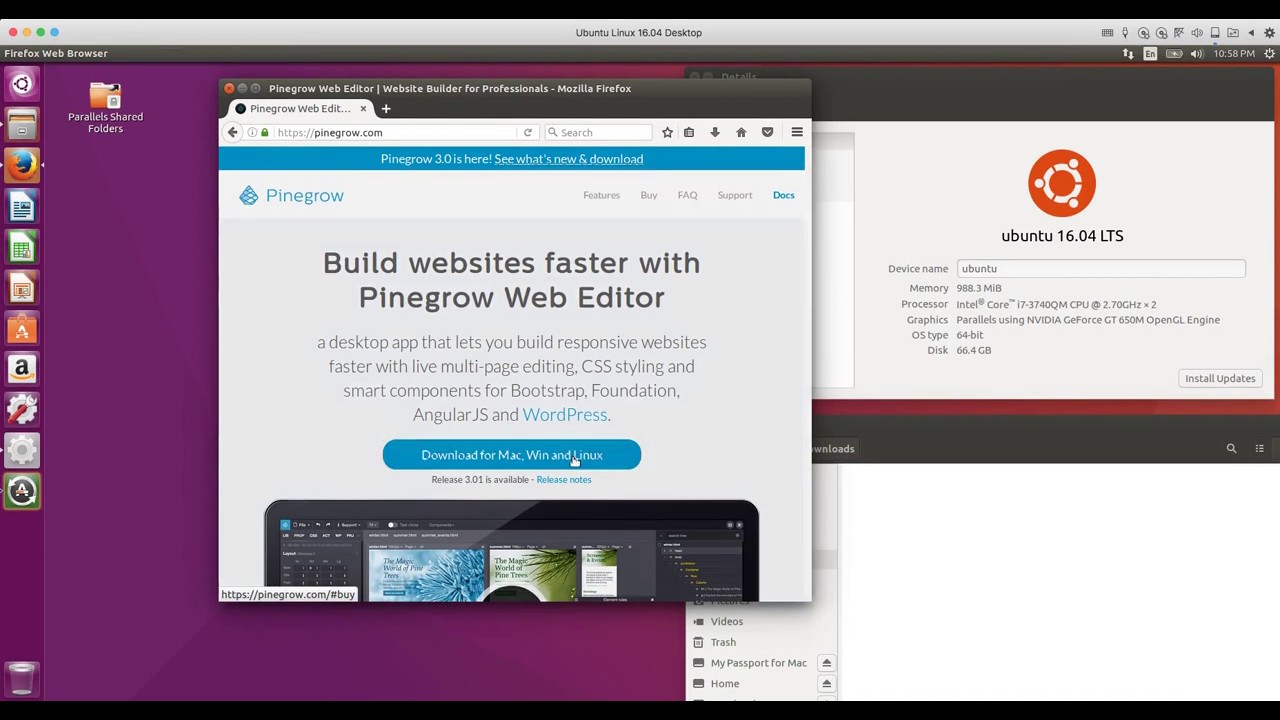Switch Files window to list view icon

1259,448
